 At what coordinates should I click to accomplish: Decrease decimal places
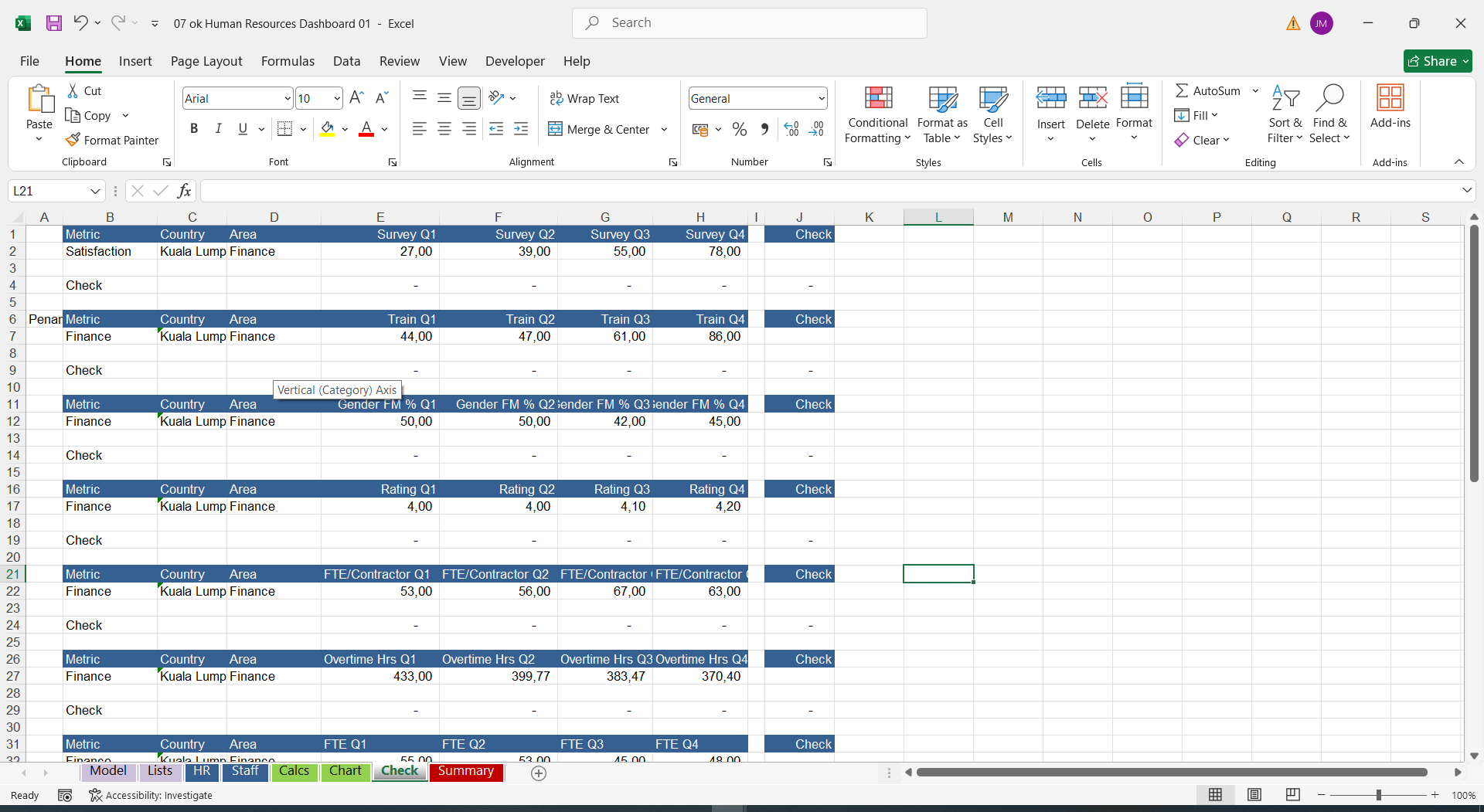point(817,129)
